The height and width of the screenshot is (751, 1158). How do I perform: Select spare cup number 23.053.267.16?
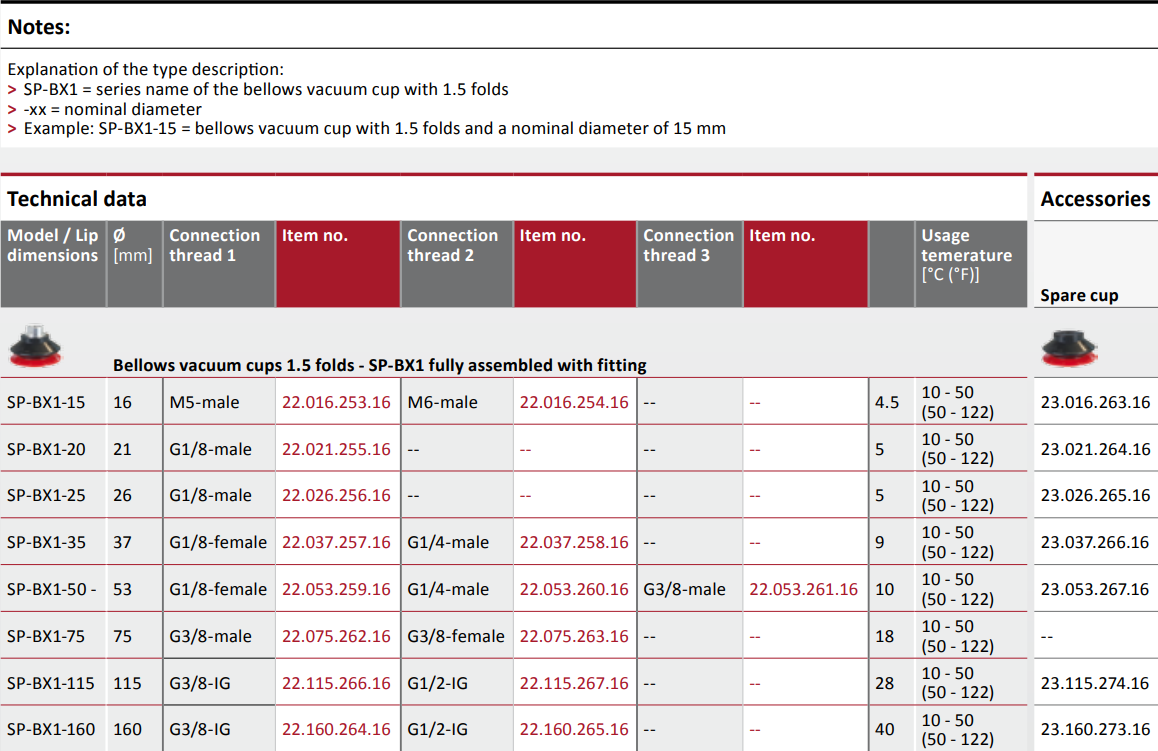pyautogui.click(x=1095, y=589)
